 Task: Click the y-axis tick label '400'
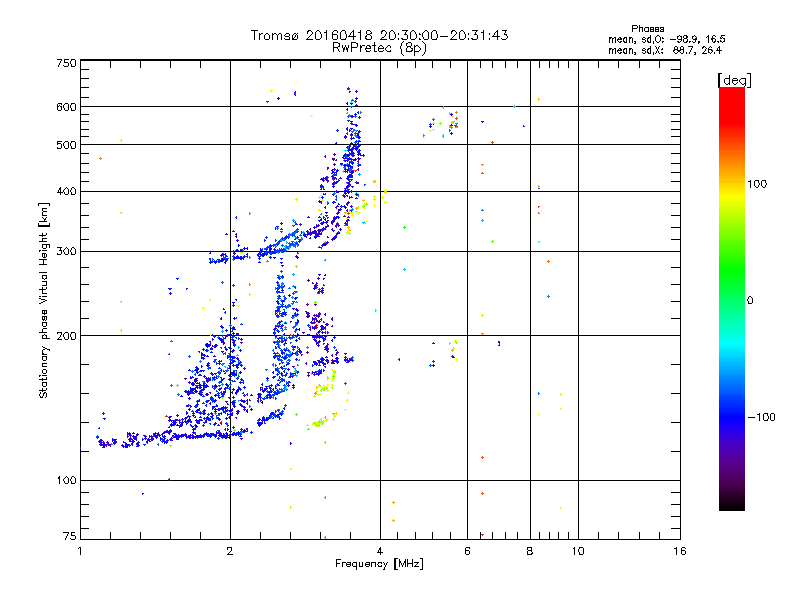[66, 192]
